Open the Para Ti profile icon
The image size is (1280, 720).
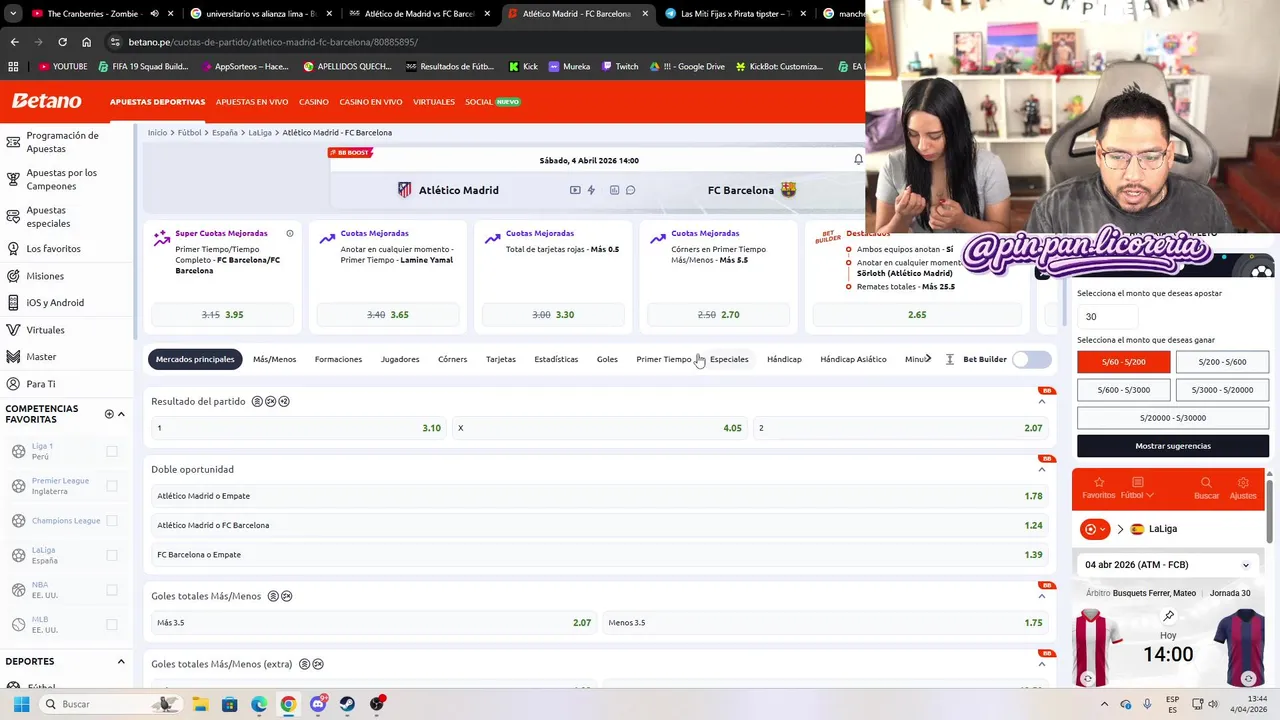pyautogui.click(x=13, y=383)
